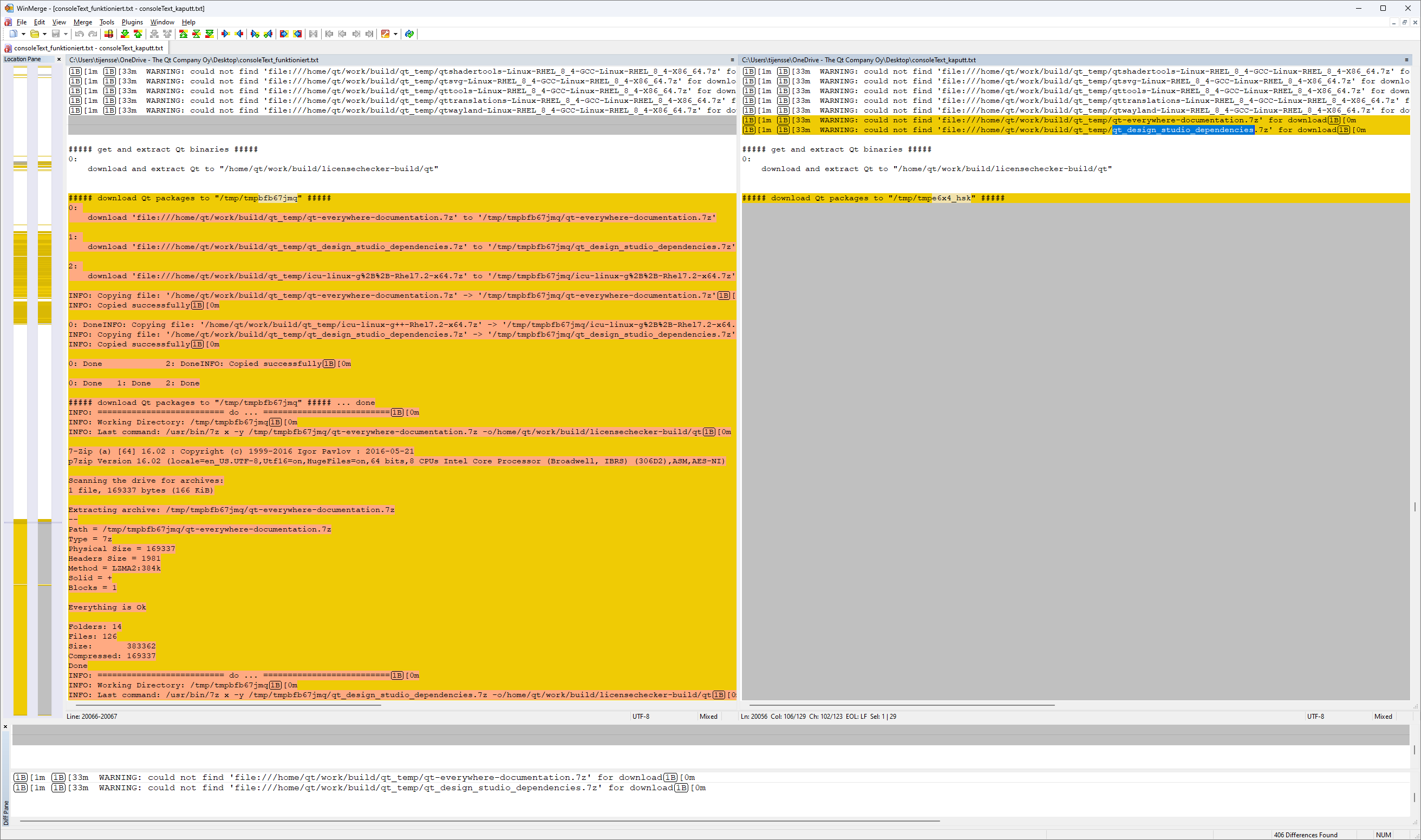This screenshot has height=840, width=1421.
Task: Click Copy All to Left icon
Action: coord(297,34)
